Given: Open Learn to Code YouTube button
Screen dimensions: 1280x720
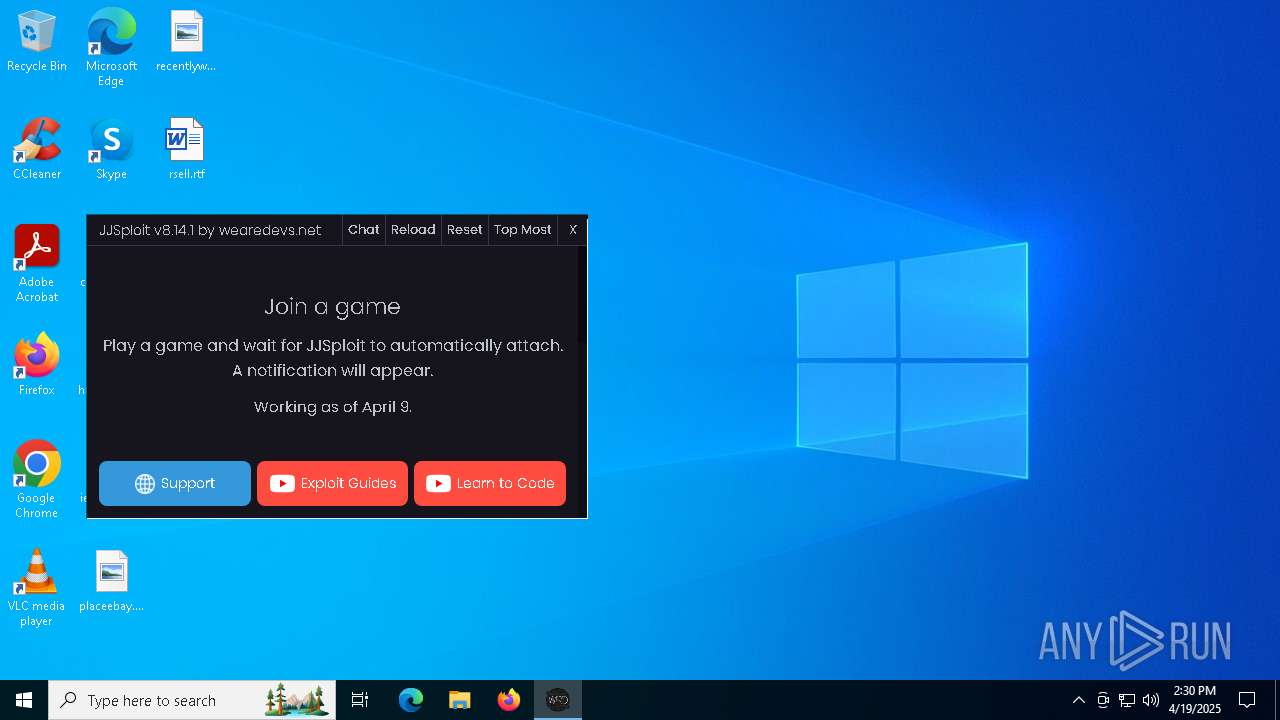Looking at the screenshot, I should 490,483.
